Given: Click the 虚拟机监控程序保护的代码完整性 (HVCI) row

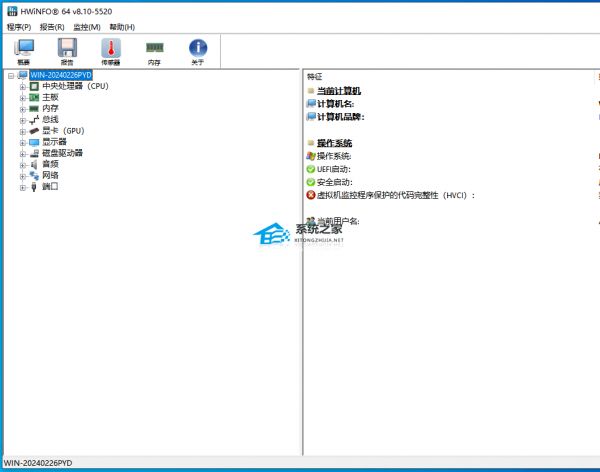Looking at the screenshot, I should click(396, 195).
